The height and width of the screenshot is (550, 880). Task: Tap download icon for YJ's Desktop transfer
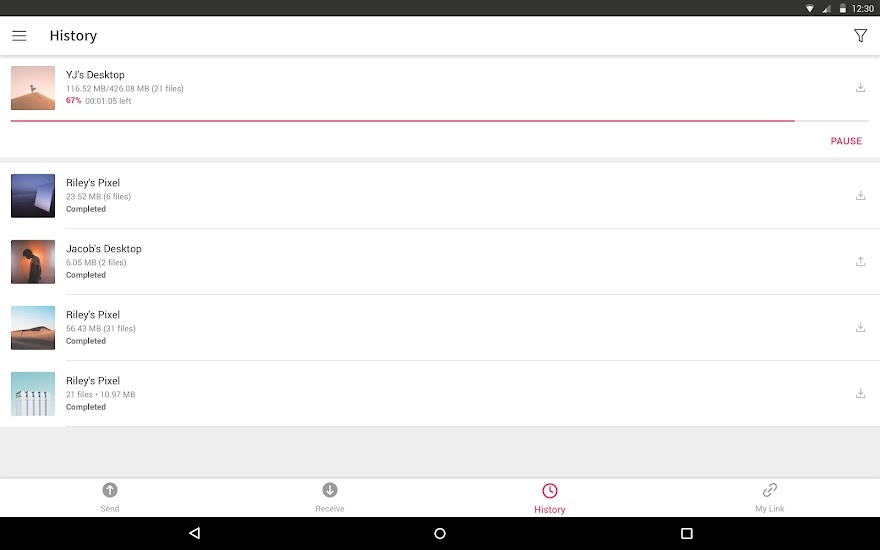(860, 88)
